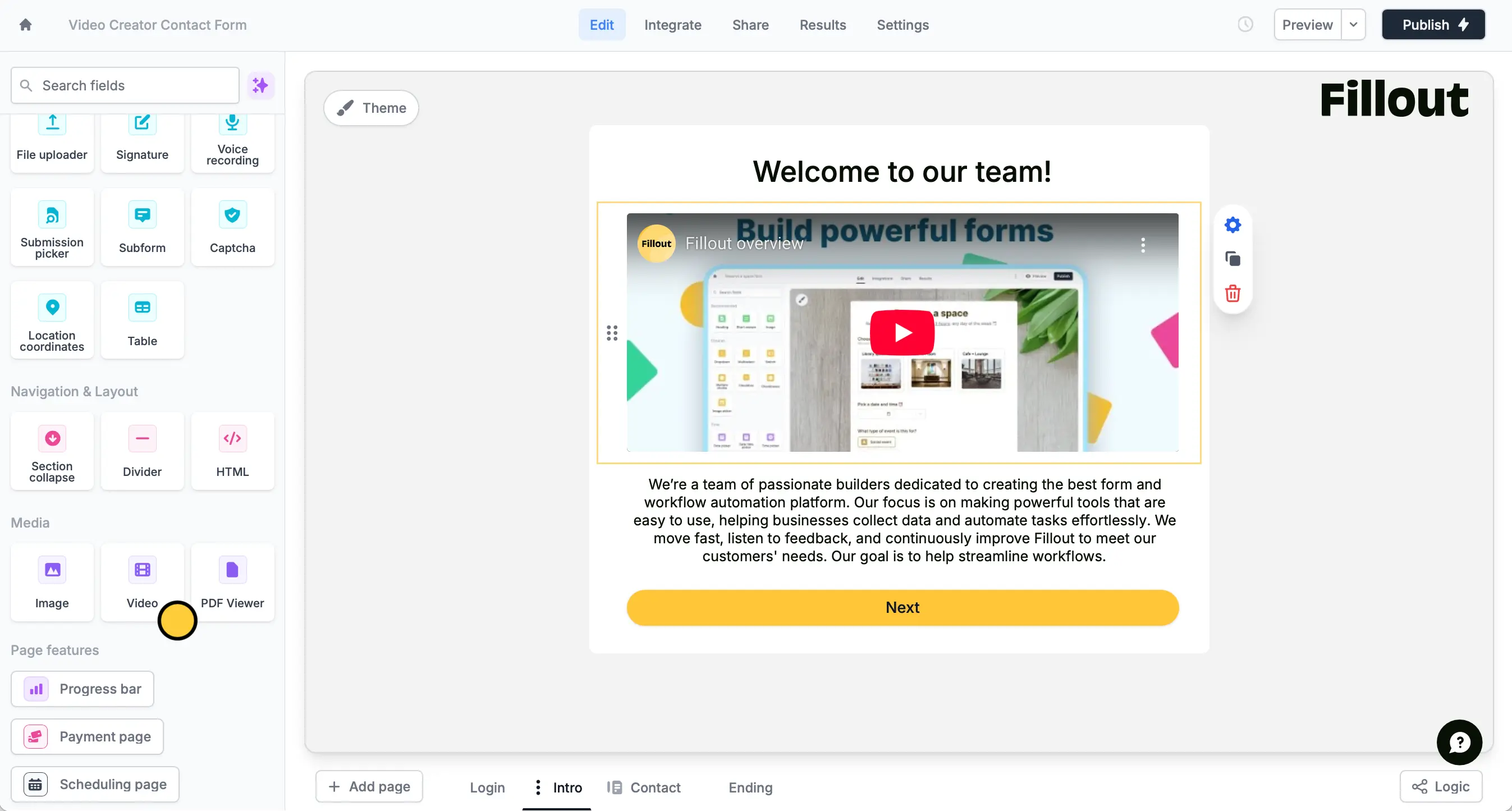This screenshot has height=811, width=1512.
Task: Add a Video media element
Action: (x=142, y=582)
